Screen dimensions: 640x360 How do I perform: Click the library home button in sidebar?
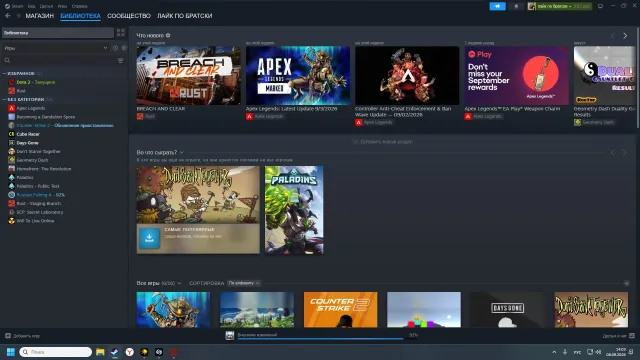58,33
